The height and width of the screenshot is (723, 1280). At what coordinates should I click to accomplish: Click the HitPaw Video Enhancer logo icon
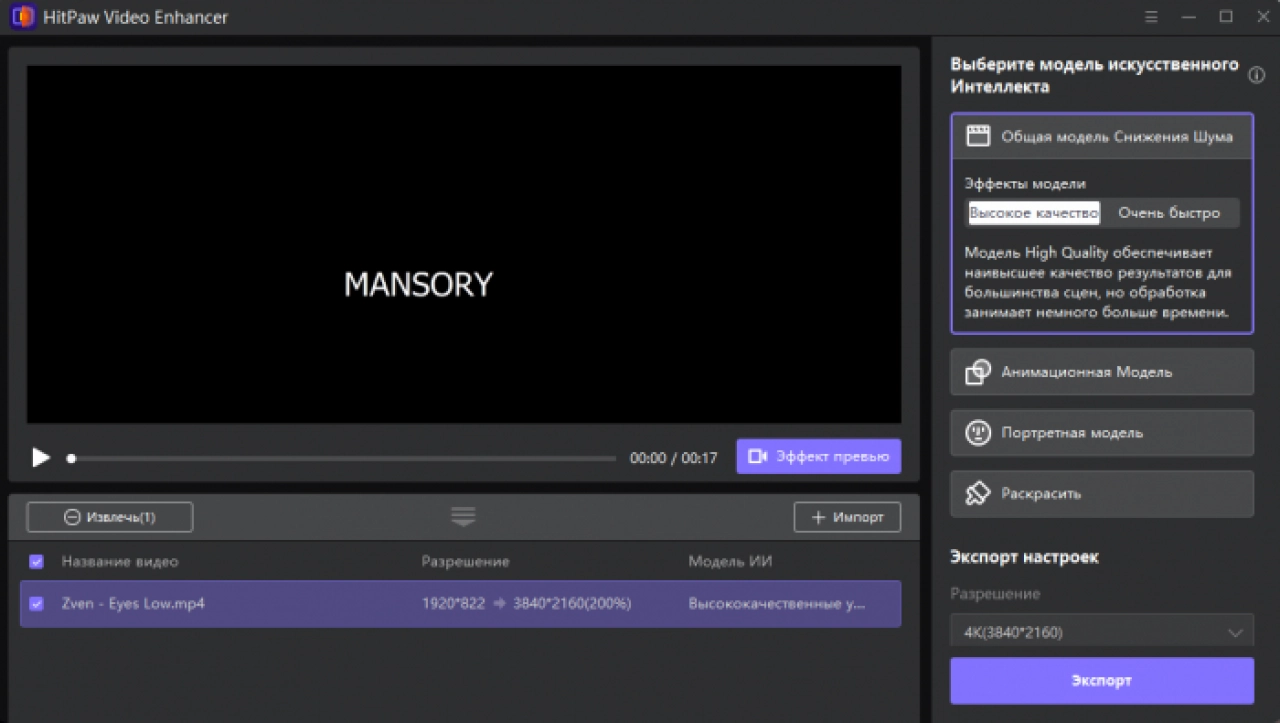[23, 17]
